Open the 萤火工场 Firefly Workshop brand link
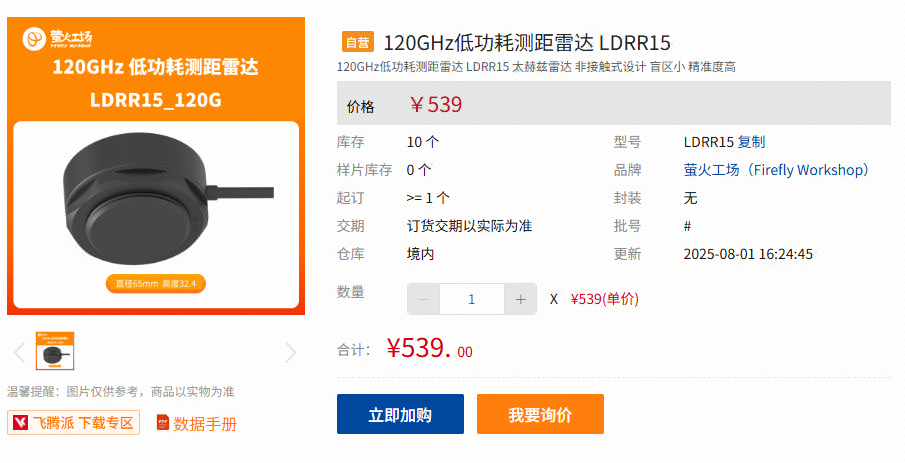 pos(776,170)
